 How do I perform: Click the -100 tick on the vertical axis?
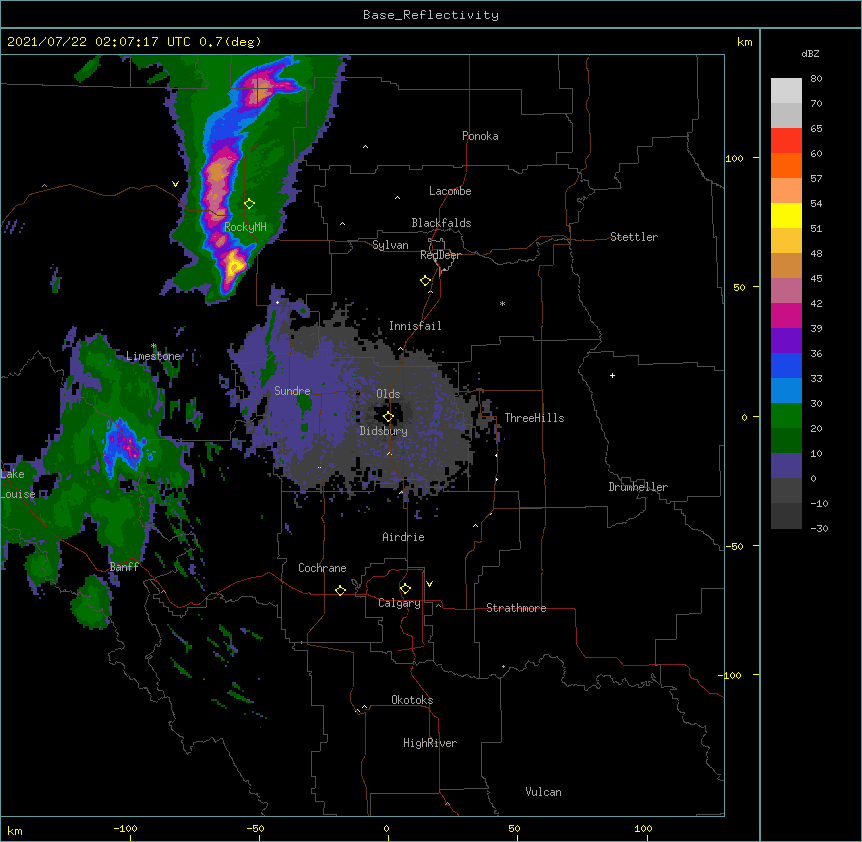731,675
